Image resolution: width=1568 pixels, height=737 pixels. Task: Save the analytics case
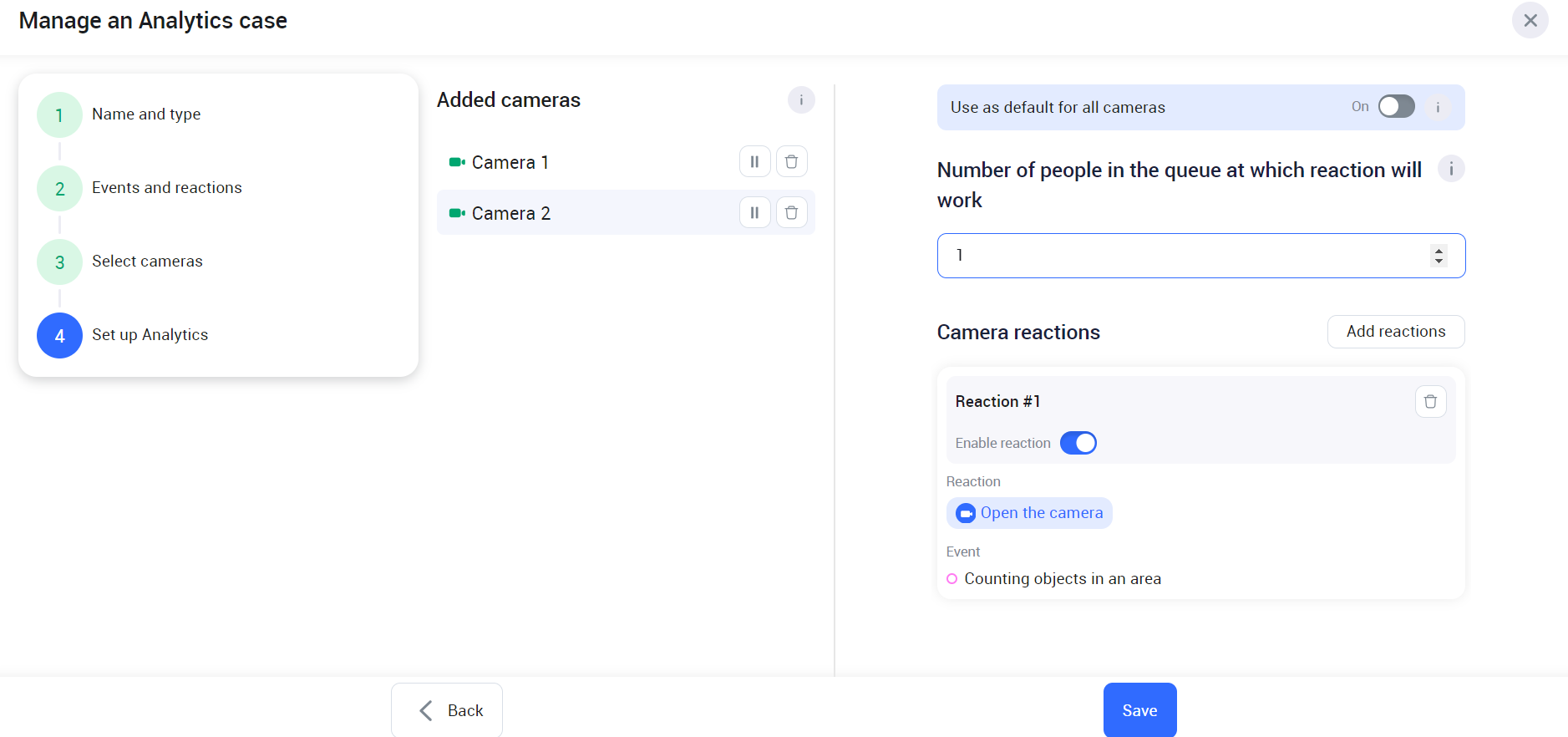pyautogui.click(x=1139, y=710)
